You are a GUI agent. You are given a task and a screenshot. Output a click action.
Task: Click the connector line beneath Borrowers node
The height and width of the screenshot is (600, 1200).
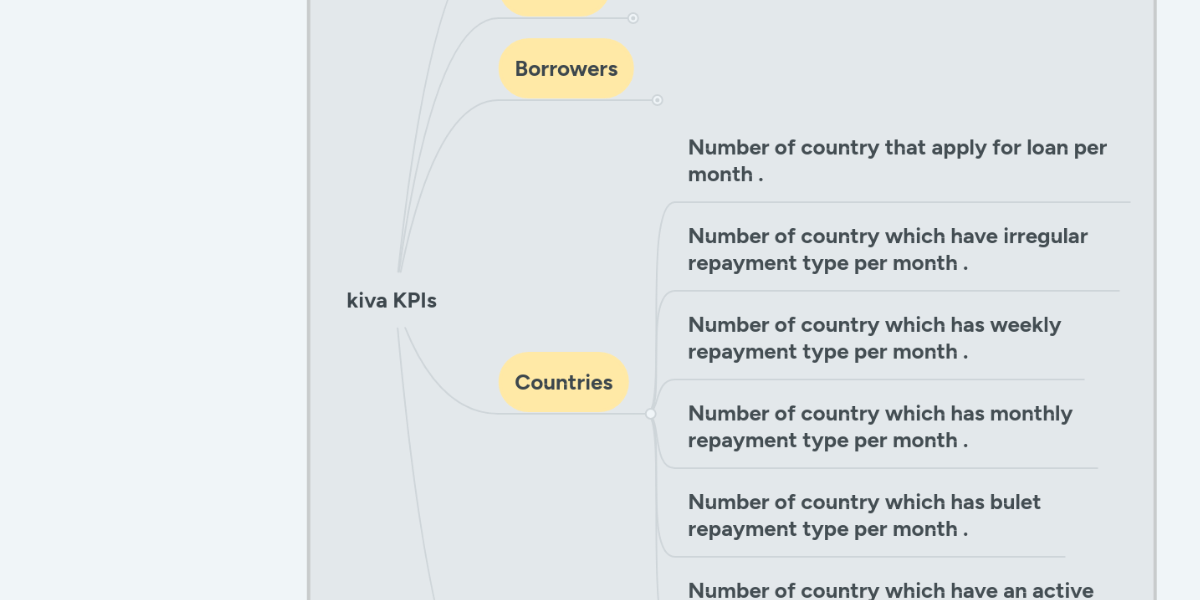tap(570, 100)
